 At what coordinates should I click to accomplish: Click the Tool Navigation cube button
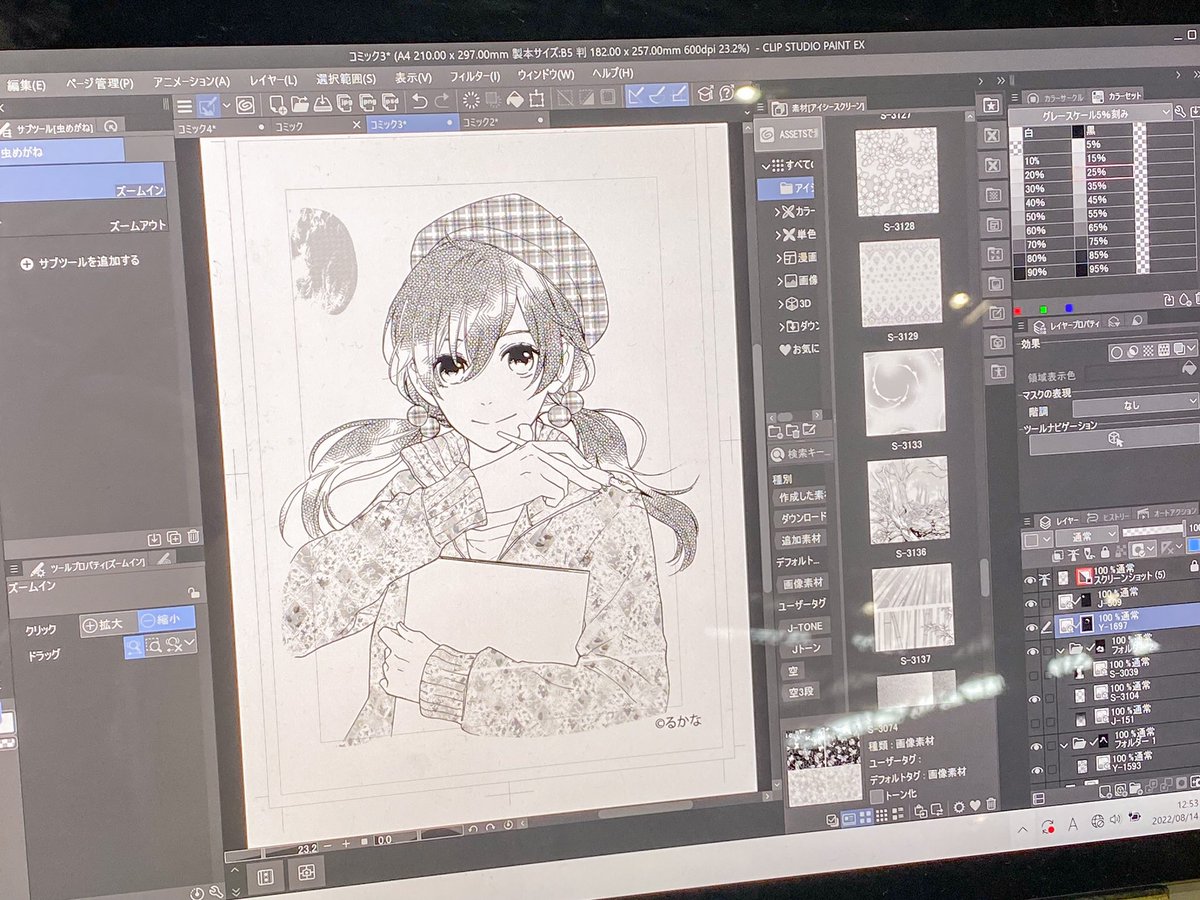[1117, 439]
